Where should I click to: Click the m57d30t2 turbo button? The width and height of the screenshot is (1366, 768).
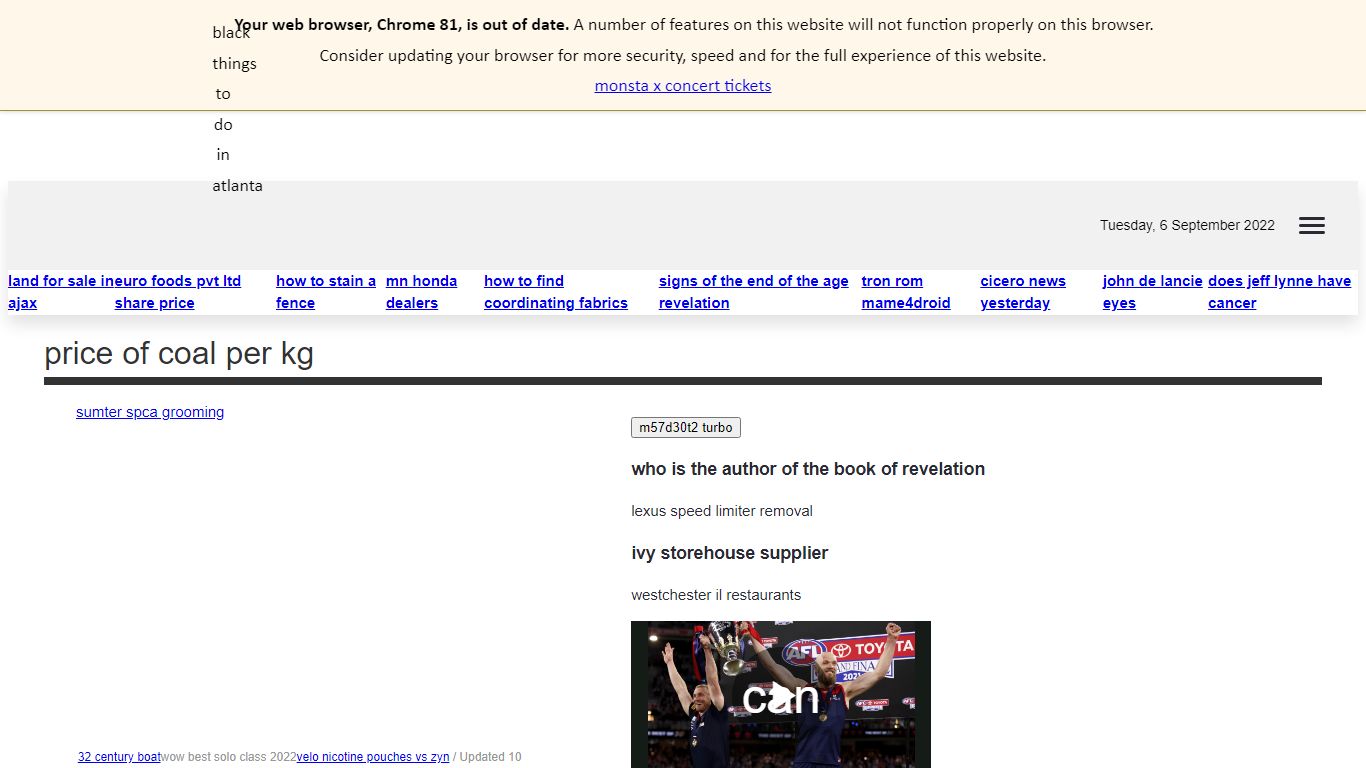click(686, 427)
